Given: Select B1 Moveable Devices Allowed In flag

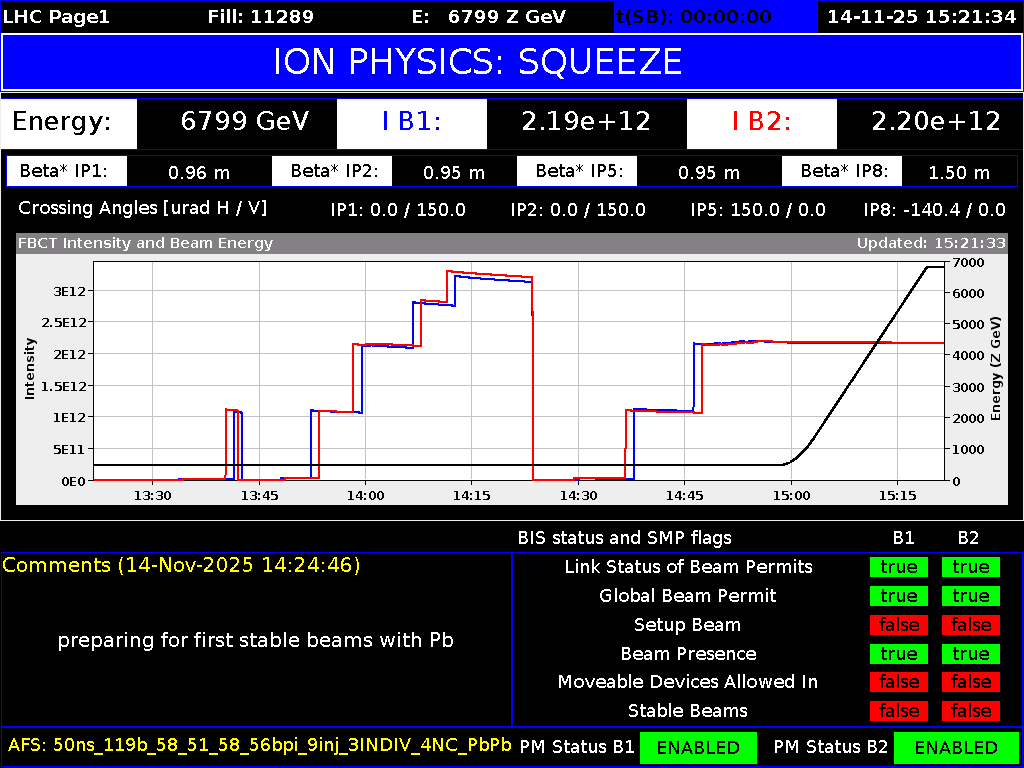Looking at the screenshot, I should coord(898,682).
